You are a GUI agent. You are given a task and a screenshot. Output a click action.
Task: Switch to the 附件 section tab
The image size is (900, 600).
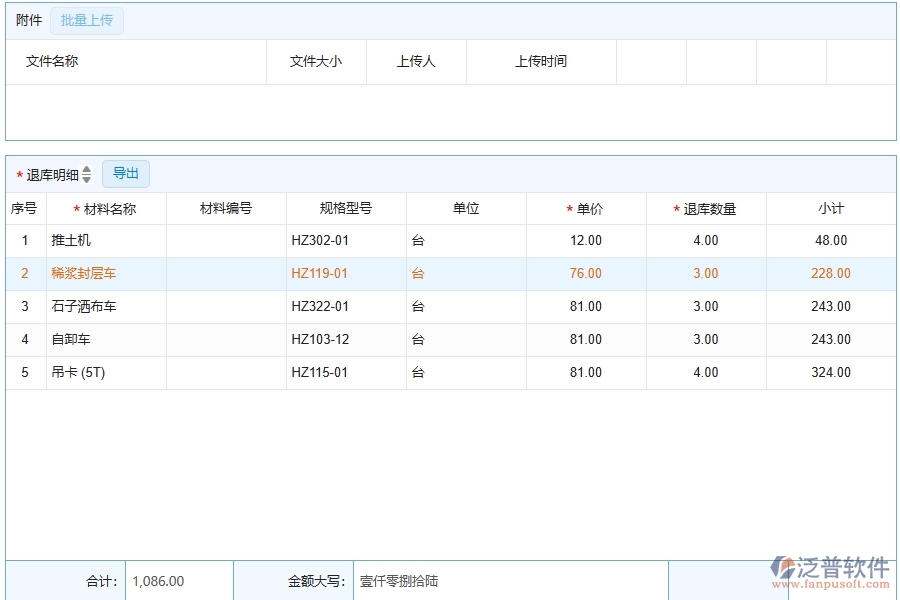pyautogui.click(x=29, y=20)
